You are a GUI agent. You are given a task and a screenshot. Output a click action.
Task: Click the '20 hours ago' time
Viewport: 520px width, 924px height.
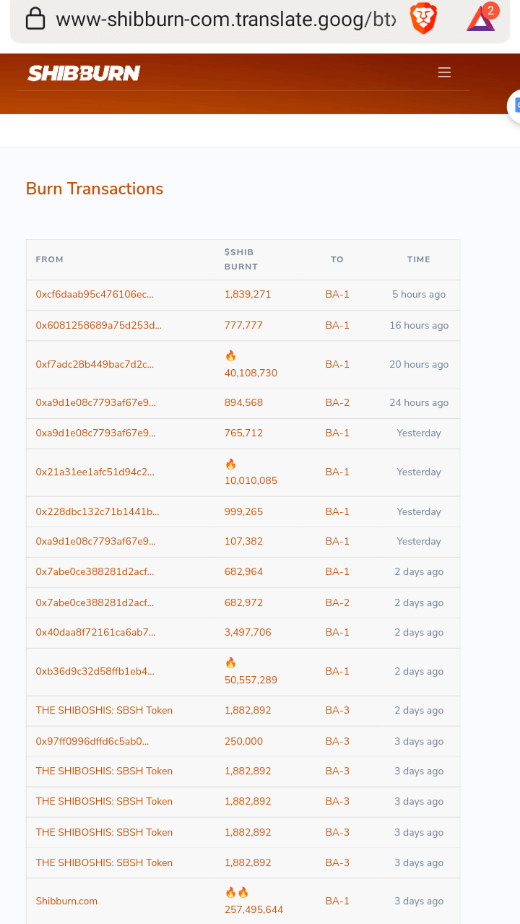[x=419, y=364]
